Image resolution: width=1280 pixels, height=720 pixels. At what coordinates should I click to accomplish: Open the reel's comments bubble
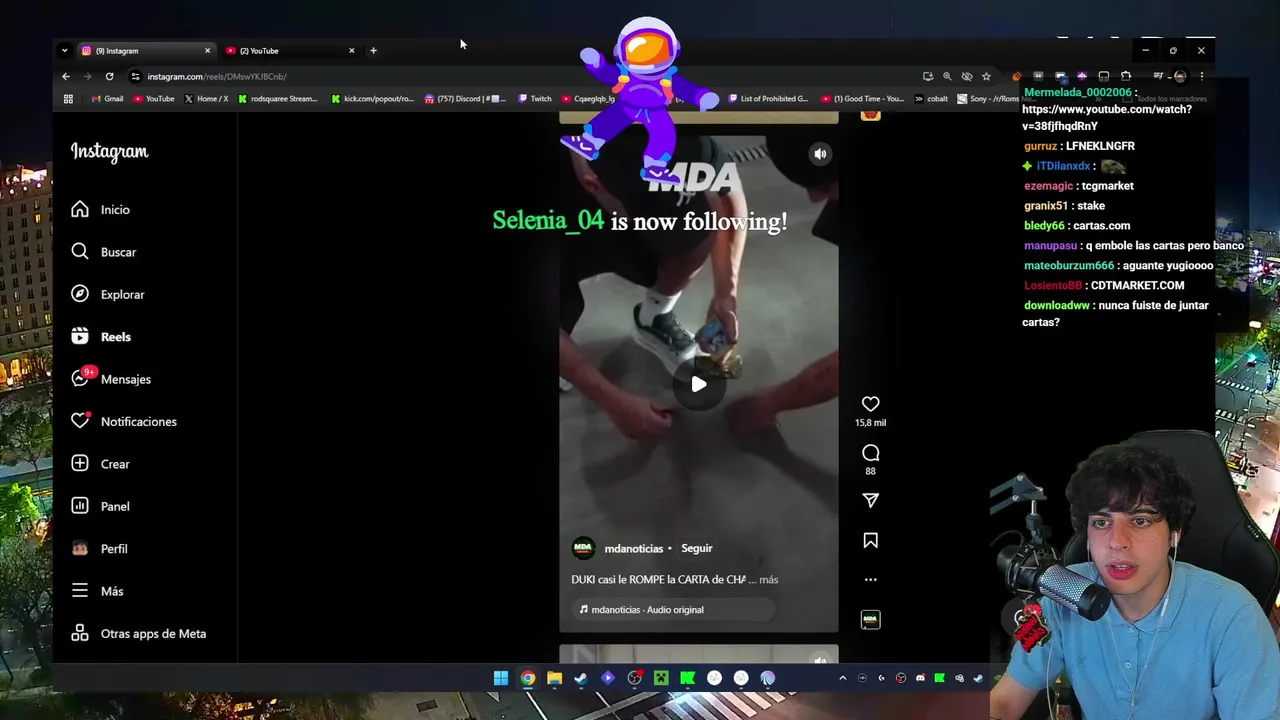point(870,453)
